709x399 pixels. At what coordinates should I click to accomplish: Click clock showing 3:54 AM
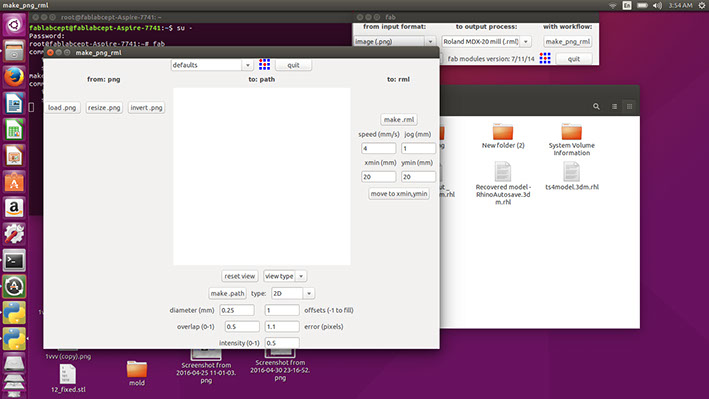pyautogui.click(x=680, y=5)
